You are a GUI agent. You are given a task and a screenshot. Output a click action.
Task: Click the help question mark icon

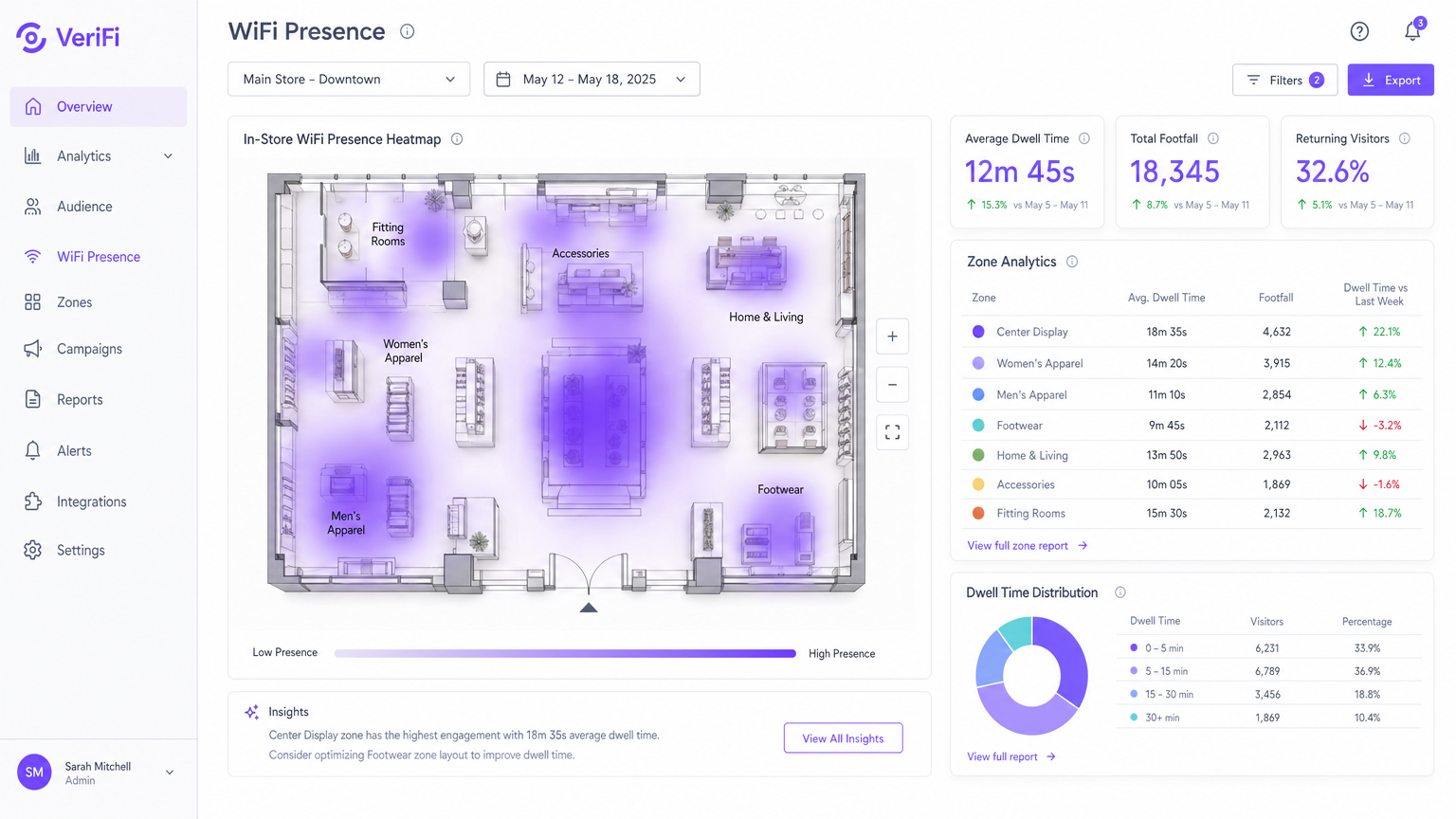click(x=1358, y=30)
